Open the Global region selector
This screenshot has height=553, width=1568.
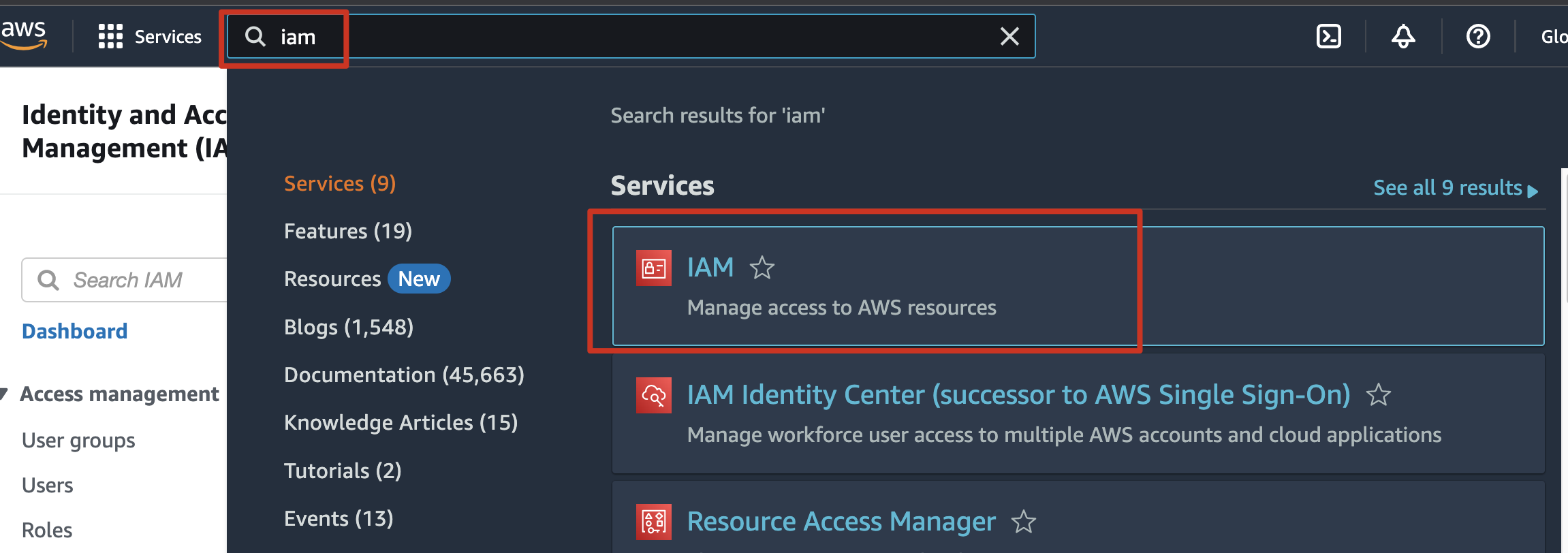click(x=1554, y=37)
